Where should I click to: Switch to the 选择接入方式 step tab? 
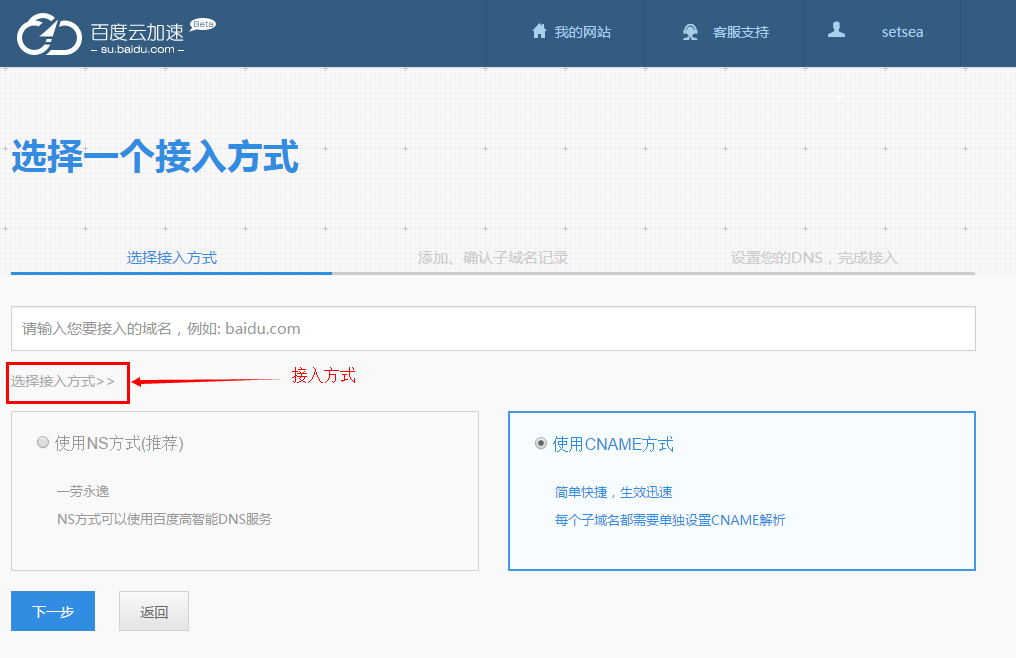172,258
